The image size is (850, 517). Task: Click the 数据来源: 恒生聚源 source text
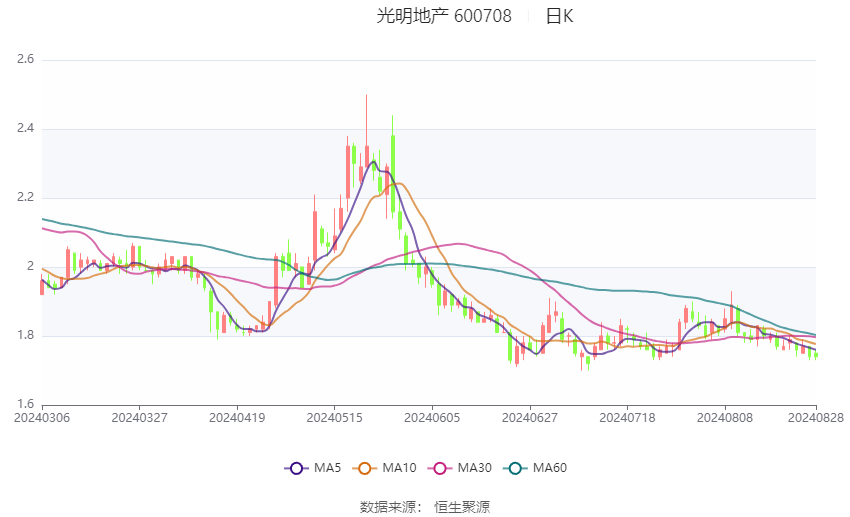[425, 507]
